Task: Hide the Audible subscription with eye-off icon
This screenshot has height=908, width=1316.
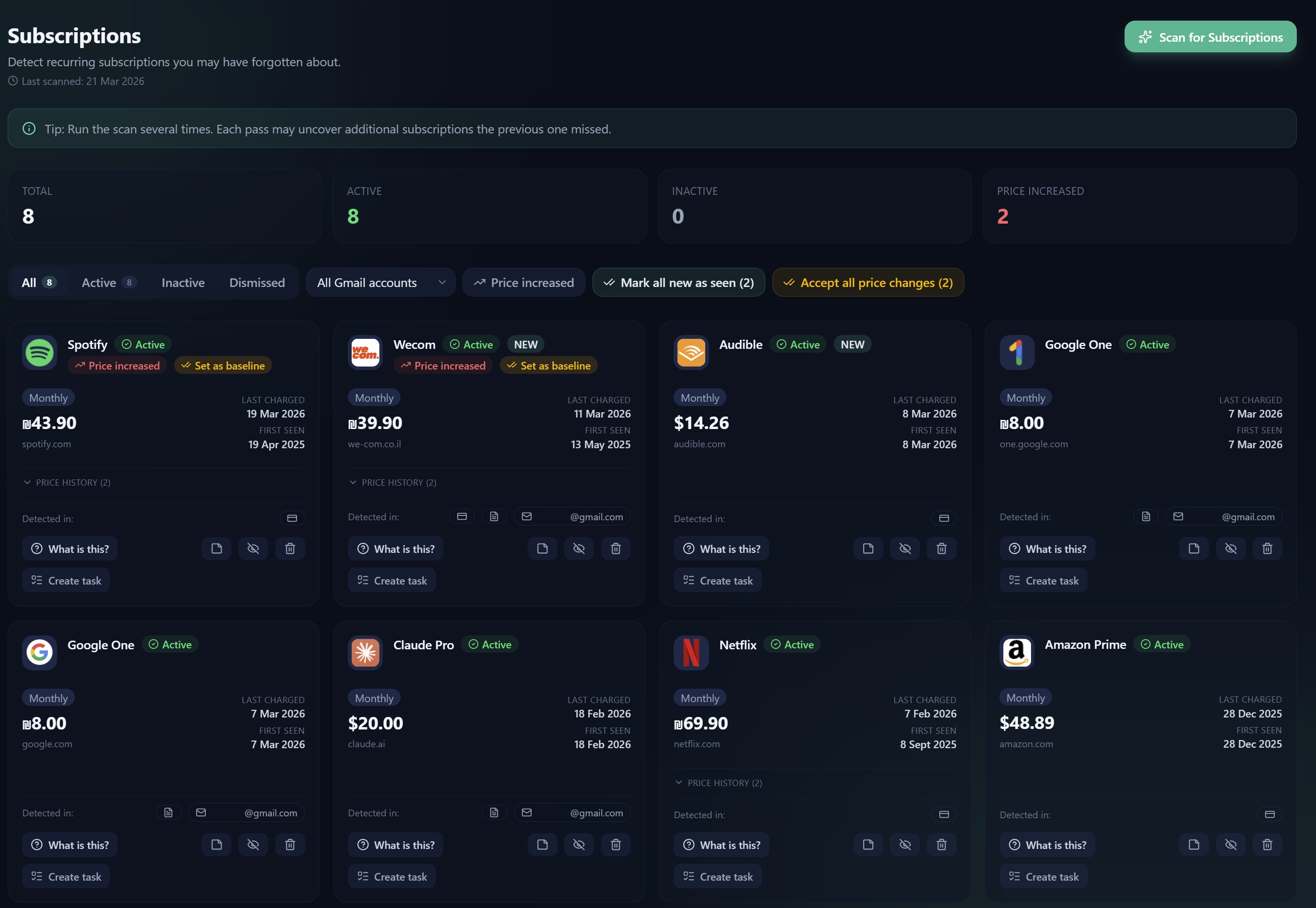Action: [905, 549]
